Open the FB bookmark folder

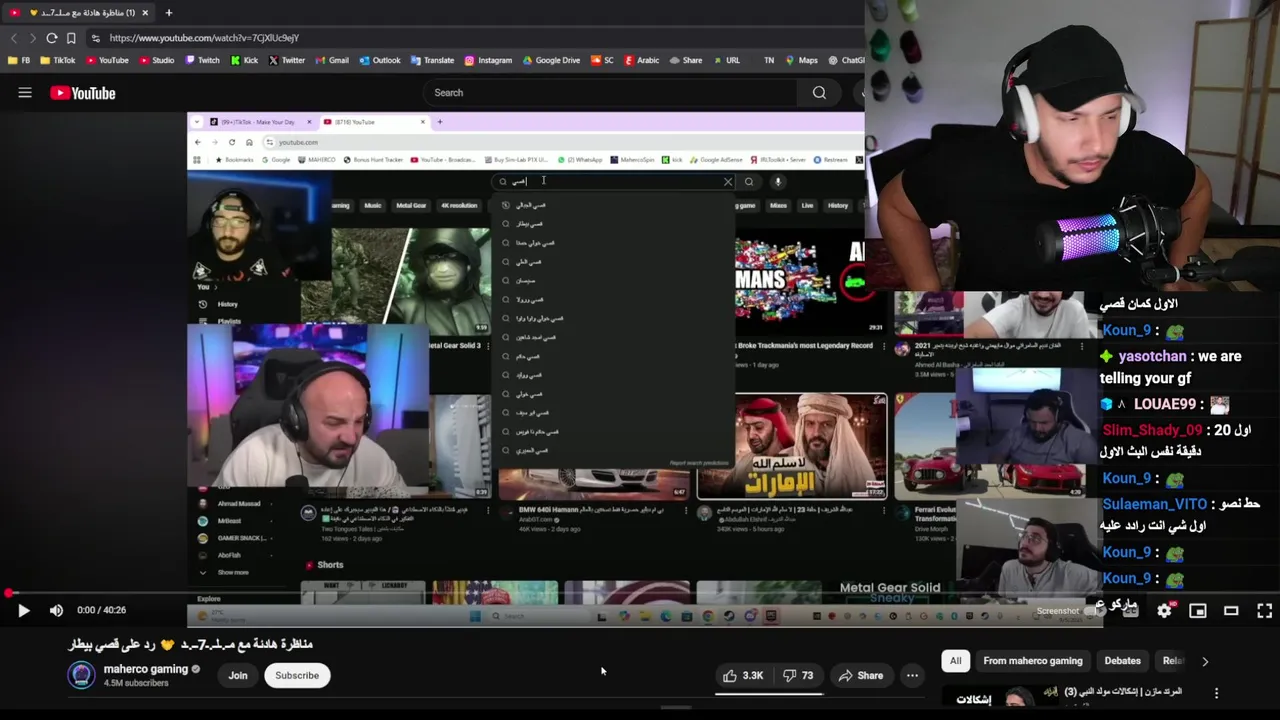click(x=19, y=60)
